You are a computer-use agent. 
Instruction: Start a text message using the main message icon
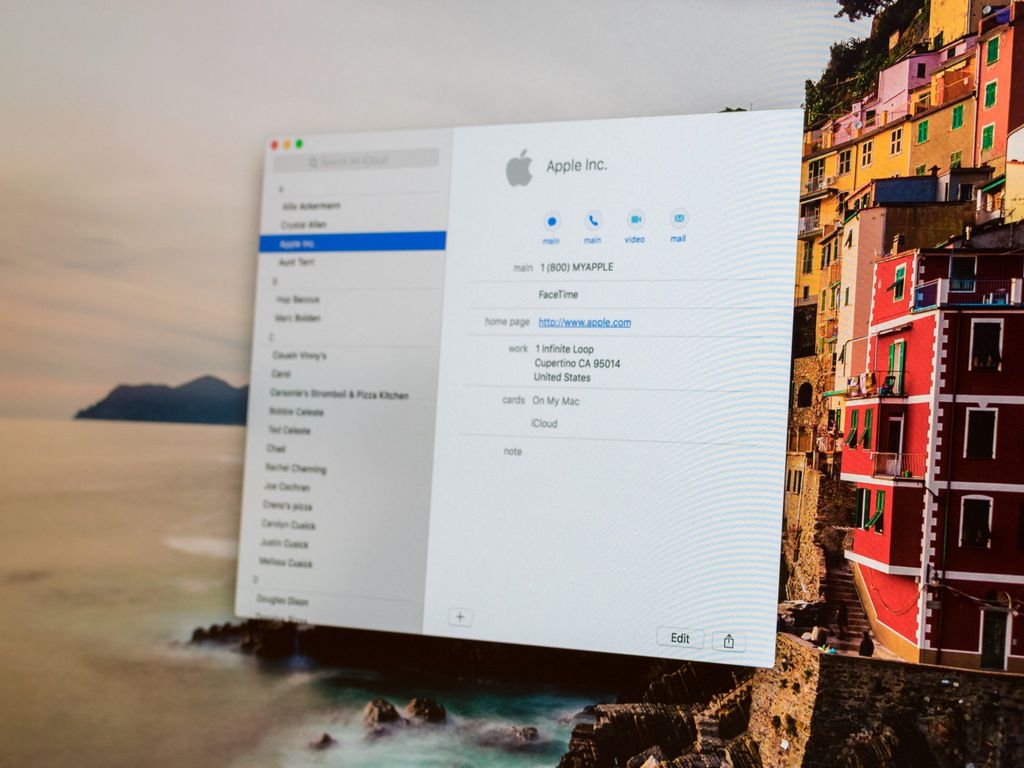tap(552, 221)
